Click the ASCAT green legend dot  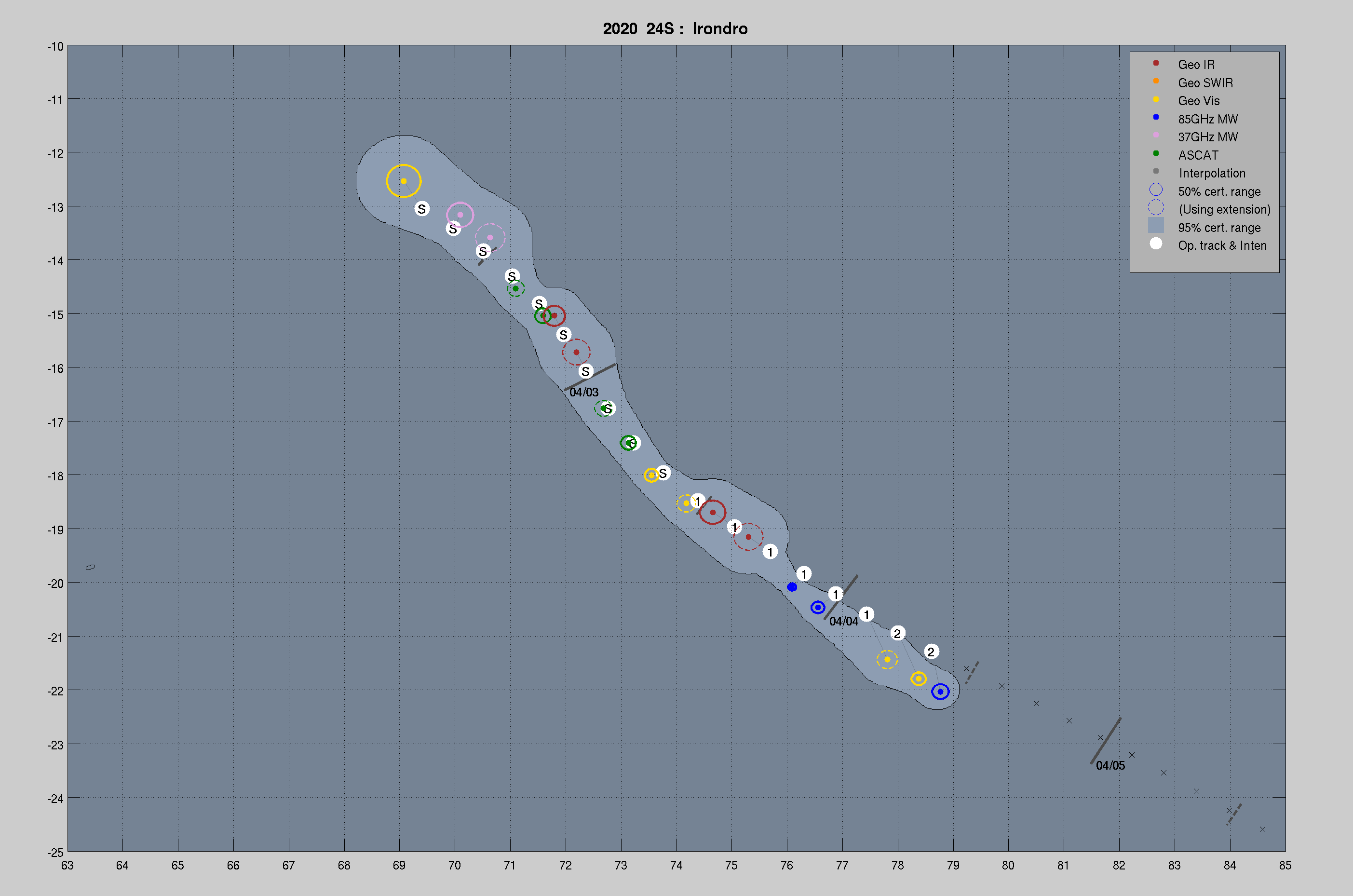coord(1156,153)
